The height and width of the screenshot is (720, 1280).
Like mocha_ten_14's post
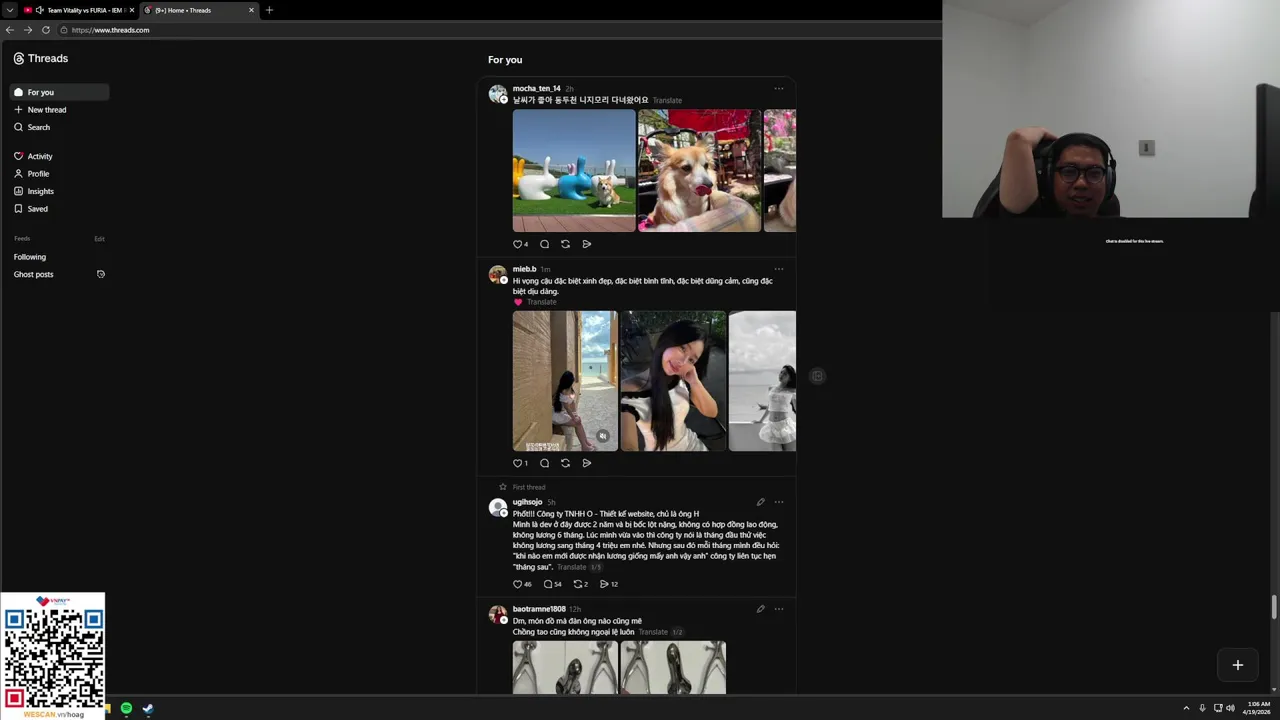(x=518, y=244)
